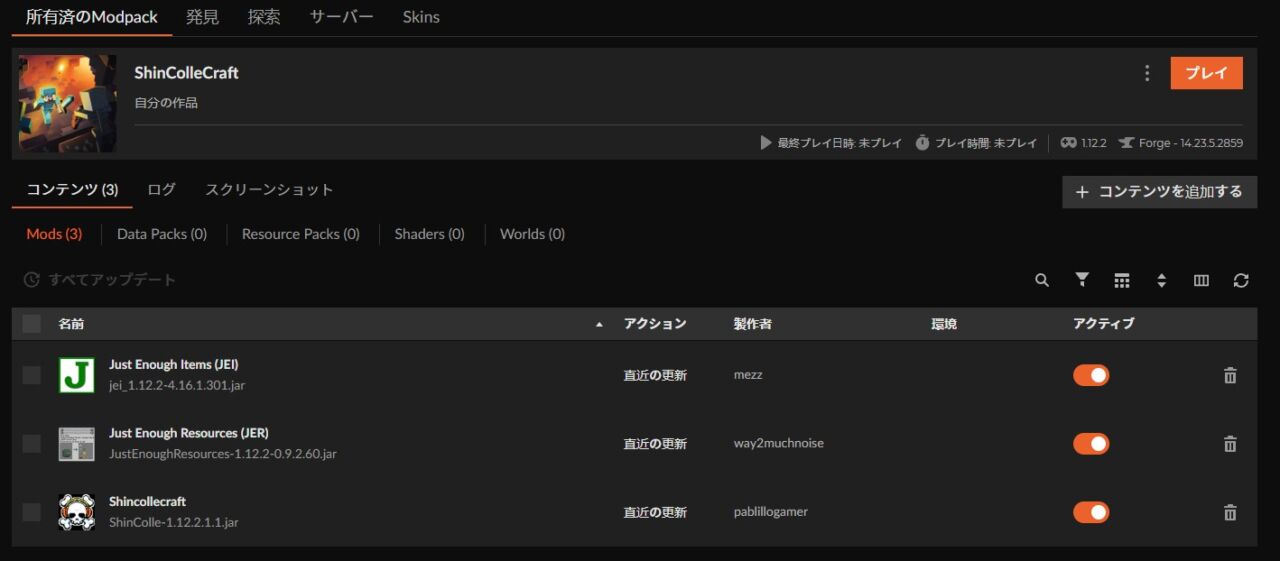Viewport: 1280px width, 561px height.
Task: Switch to the 発見 tab
Action: (202, 17)
